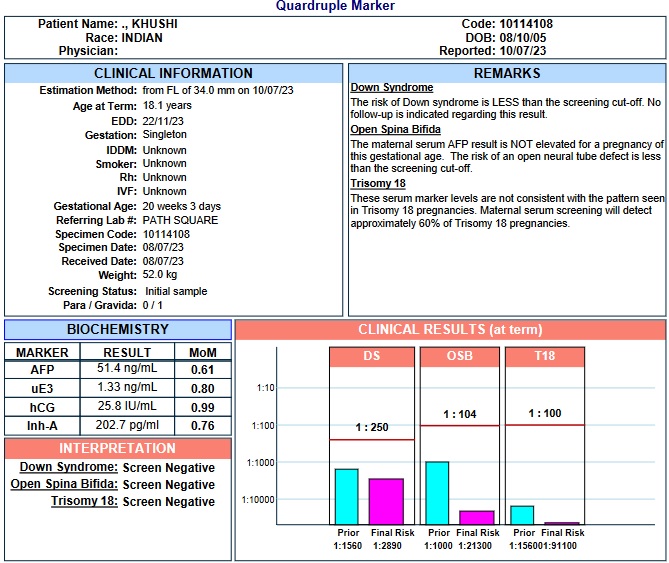Select the T18 column header in chart
This screenshot has width=669, height=563.
pyautogui.click(x=544, y=357)
